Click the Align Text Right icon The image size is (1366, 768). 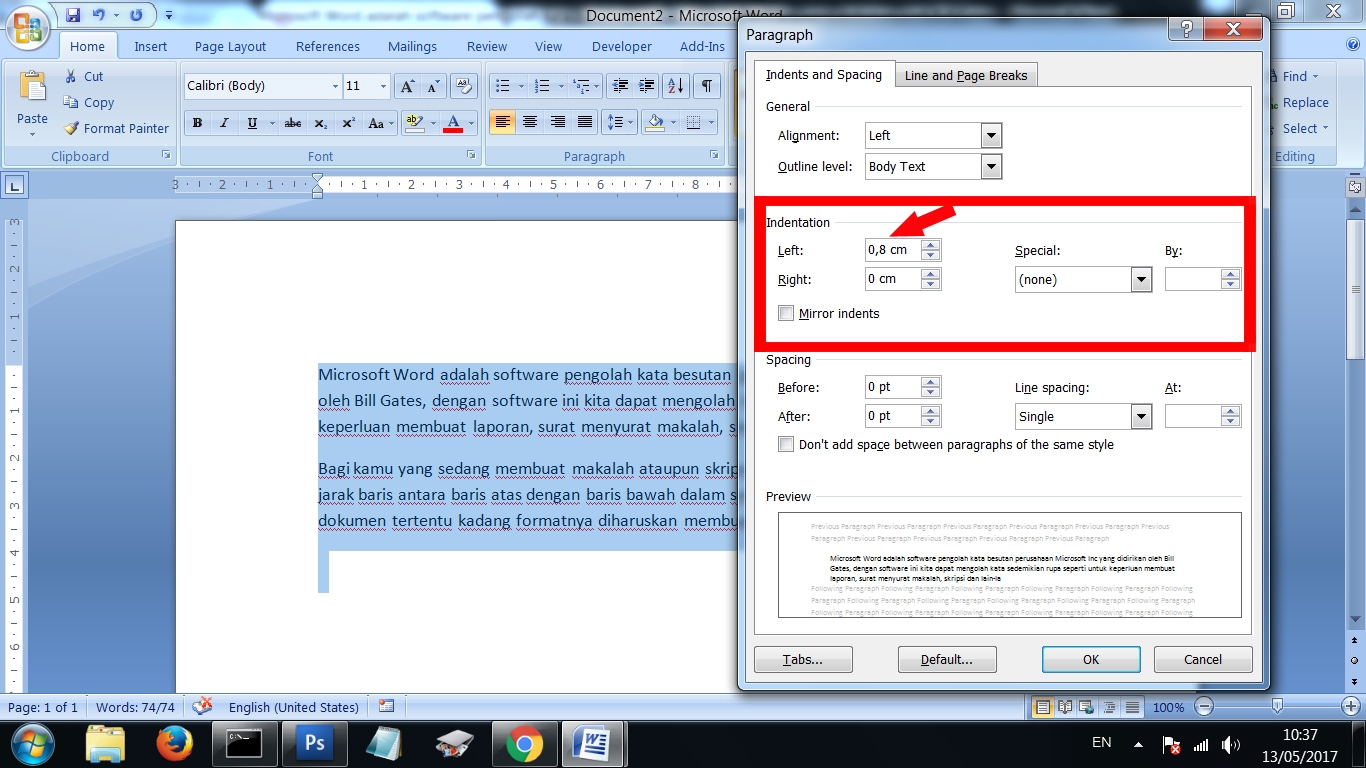pos(558,122)
